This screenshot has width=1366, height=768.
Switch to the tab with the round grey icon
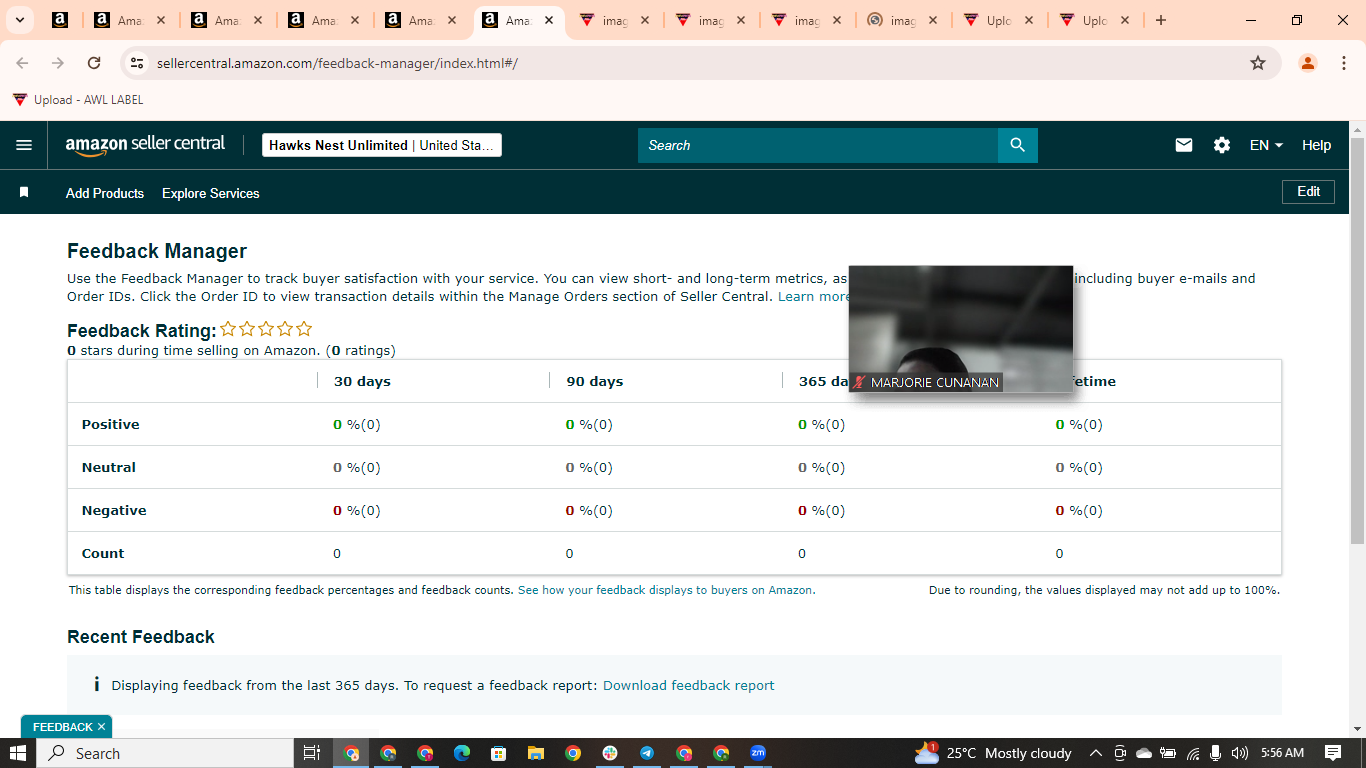[902, 20]
